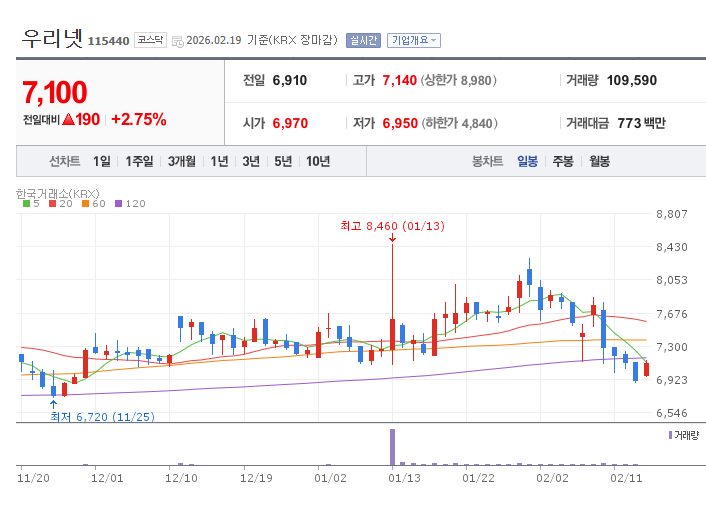Click the 상한가 8,980 text
Viewport: 706px width, 519px height.
point(458,81)
